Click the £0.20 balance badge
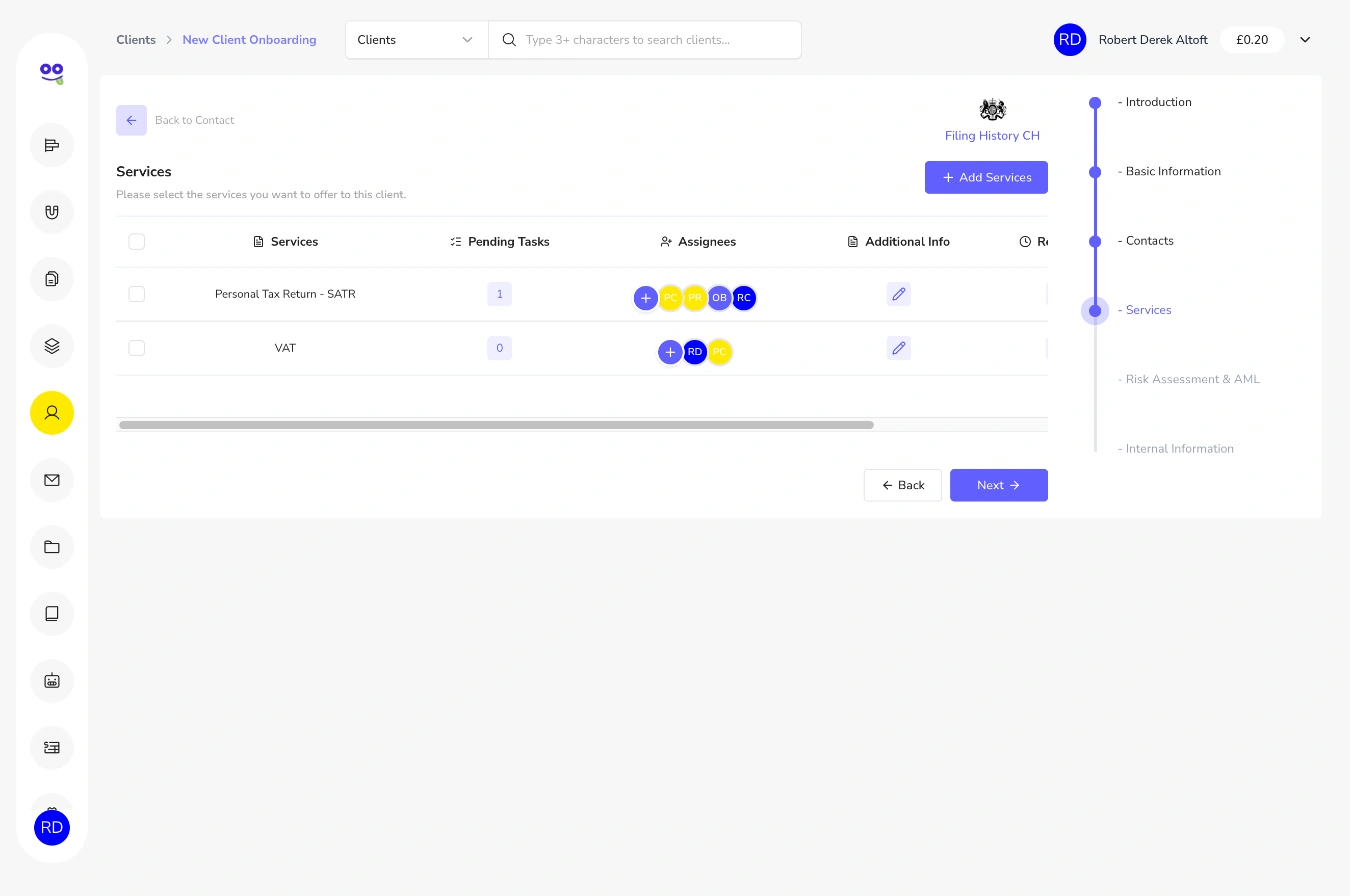The height and width of the screenshot is (896, 1350). tap(1252, 40)
